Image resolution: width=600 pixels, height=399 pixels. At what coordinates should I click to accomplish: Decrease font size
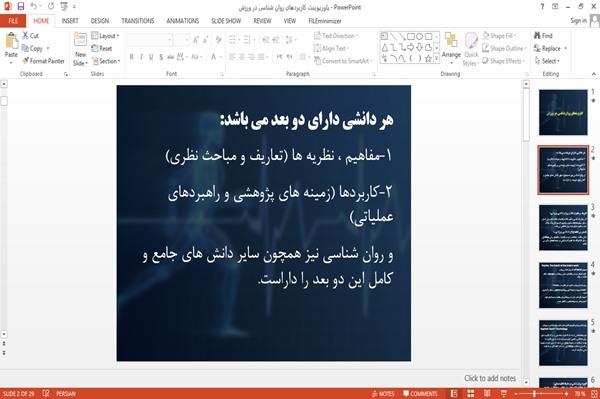pyautogui.click(x=206, y=39)
